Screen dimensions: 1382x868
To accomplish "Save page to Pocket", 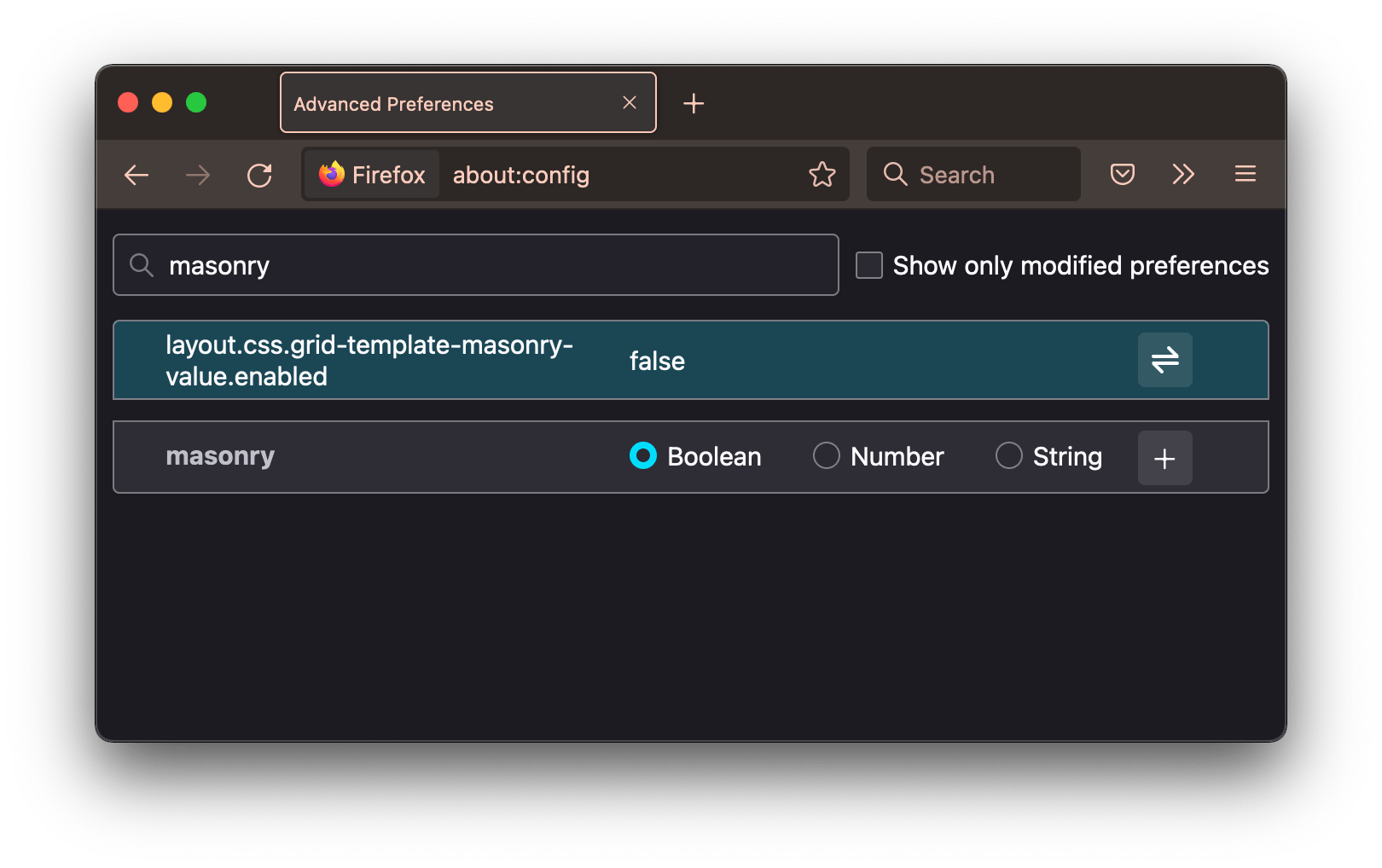I will (1123, 175).
